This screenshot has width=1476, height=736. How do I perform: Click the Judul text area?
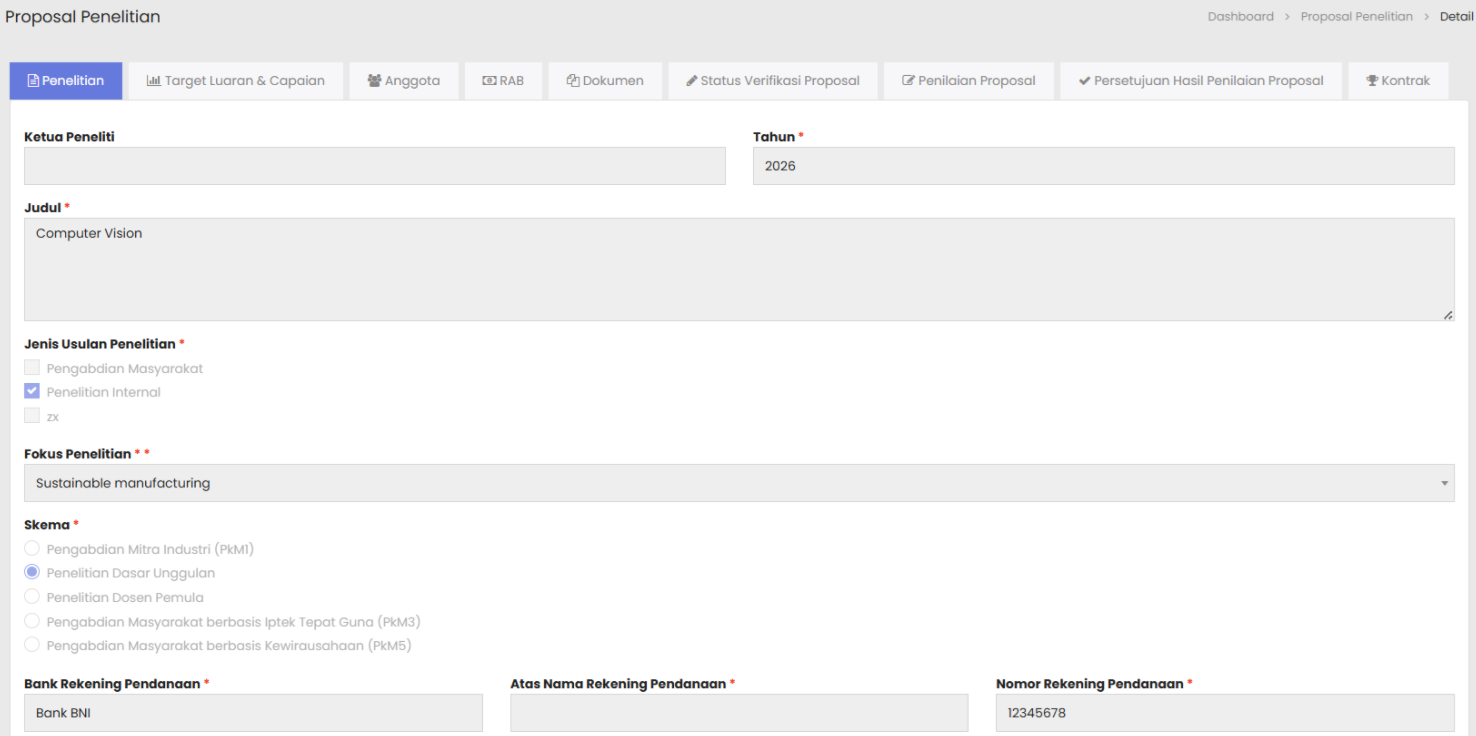tap(738, 269)
